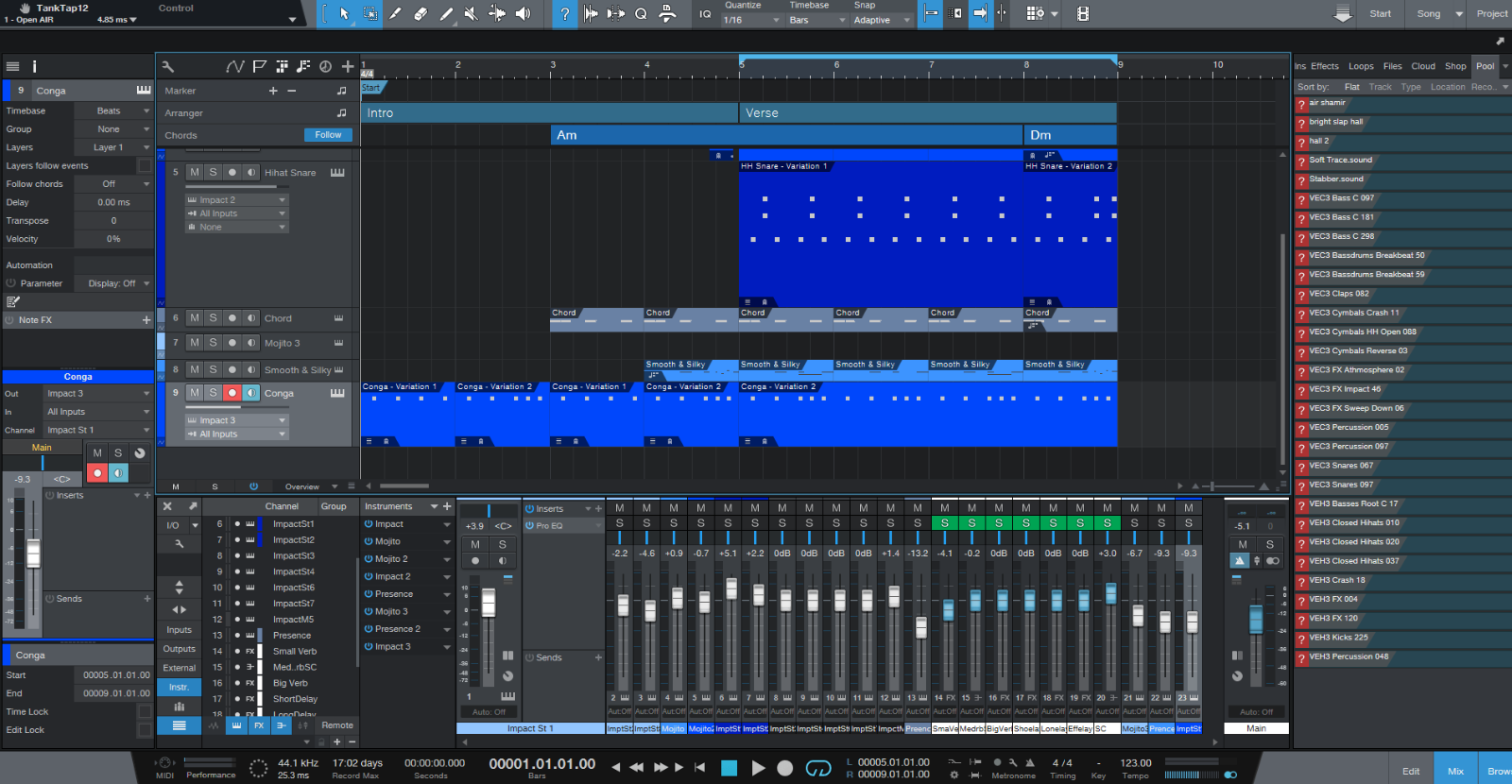Click the tempo value 123.00
The image size is (1512, 784).
[1136, 763]
